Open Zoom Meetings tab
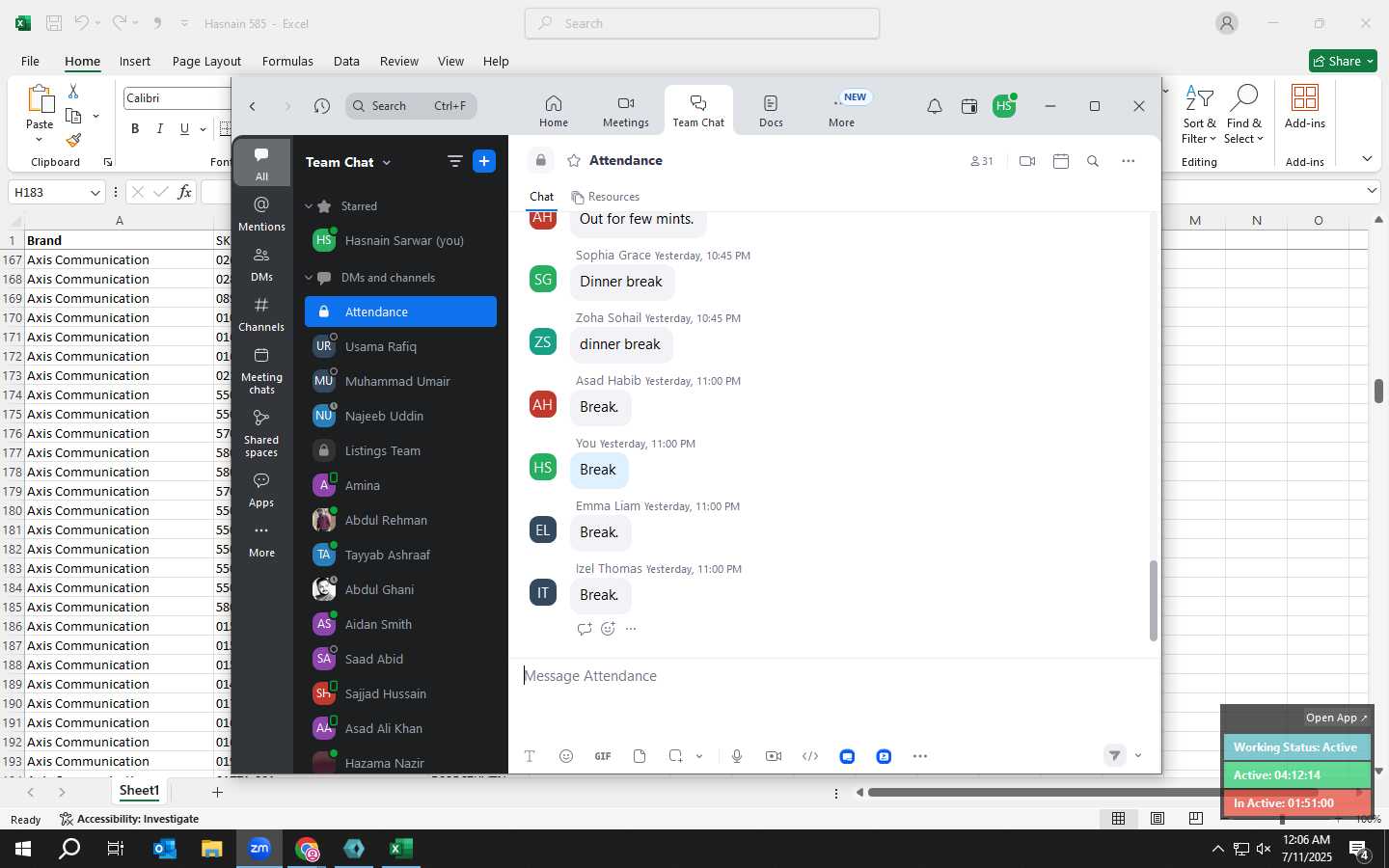This screenshot has height=868, width=1389. (x=626, y=110)
